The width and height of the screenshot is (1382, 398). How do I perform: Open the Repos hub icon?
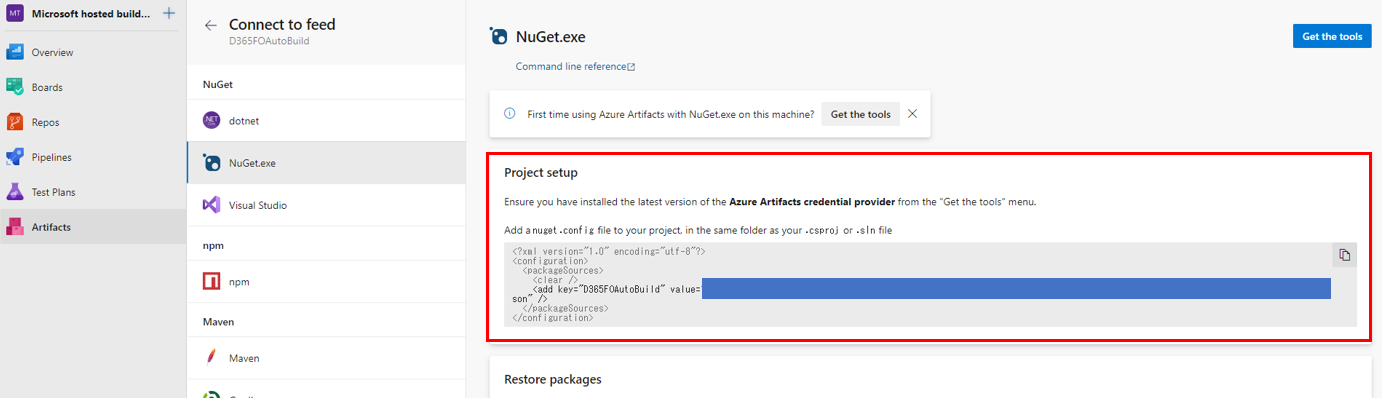pyautogui.click(x=15, y=122)
